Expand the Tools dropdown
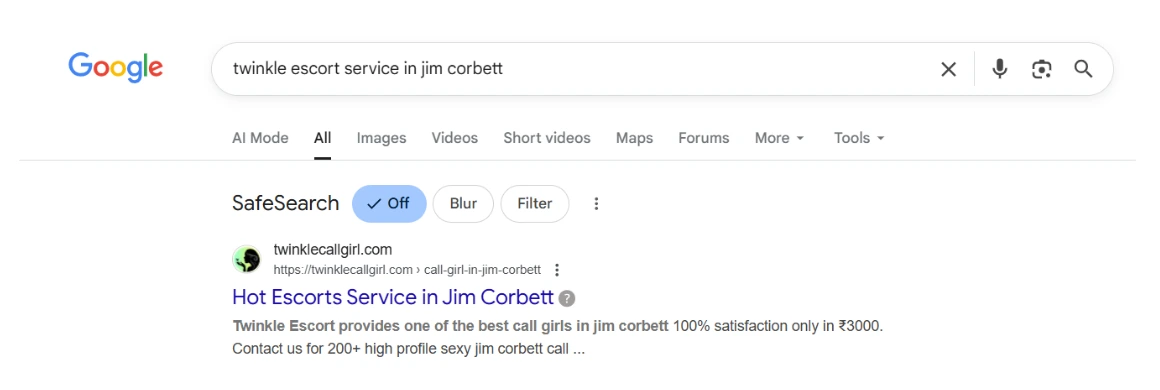Screen dimensions: 1160x390 859,138
